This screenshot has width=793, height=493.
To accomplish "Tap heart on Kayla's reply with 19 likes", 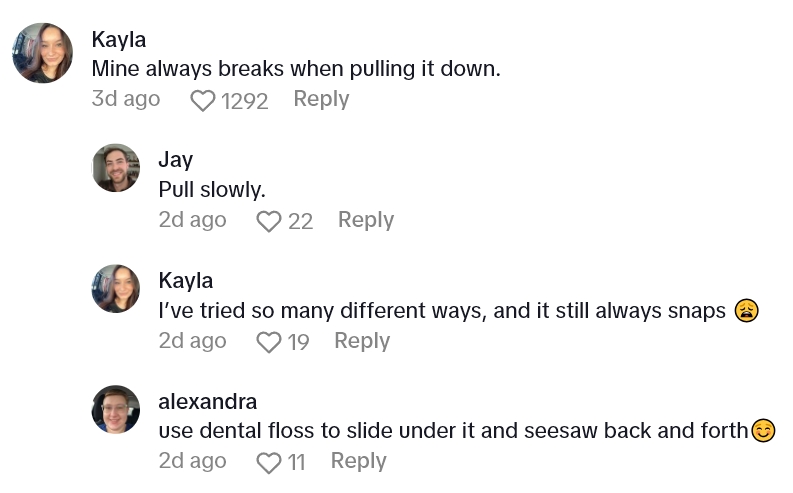I will click(269, 342).
